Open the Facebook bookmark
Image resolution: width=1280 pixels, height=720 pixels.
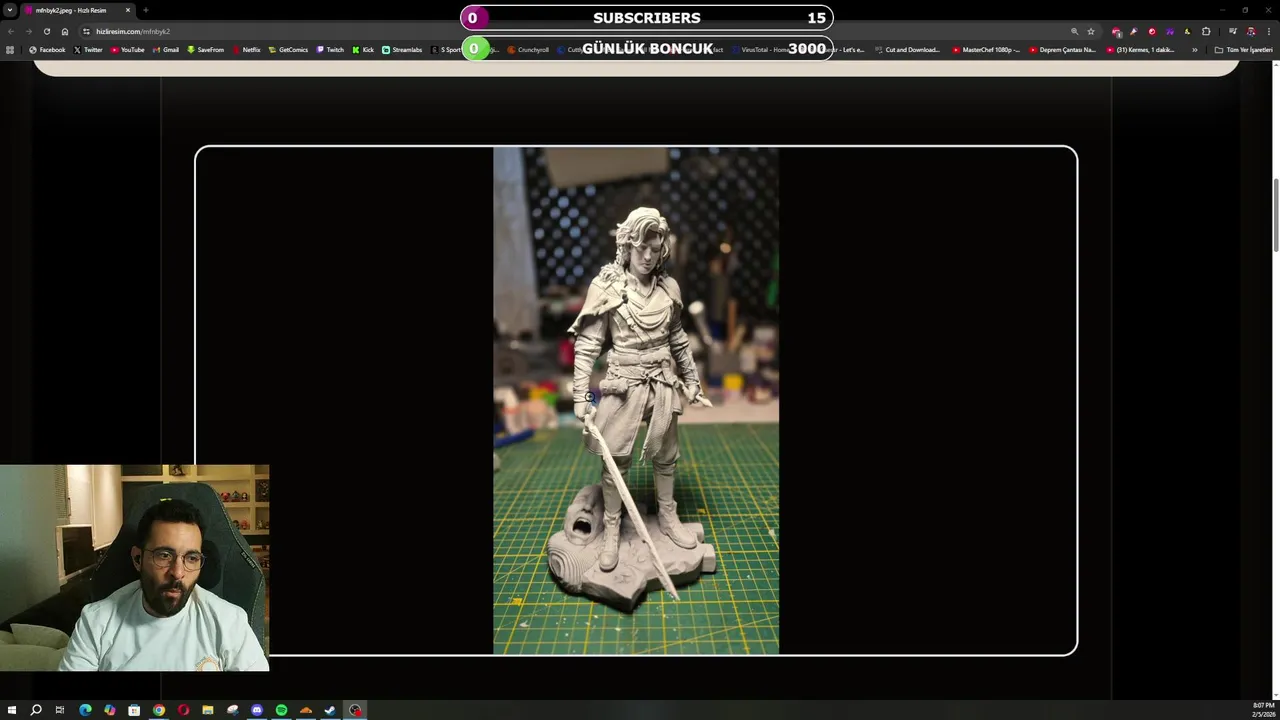coord(47,50)
